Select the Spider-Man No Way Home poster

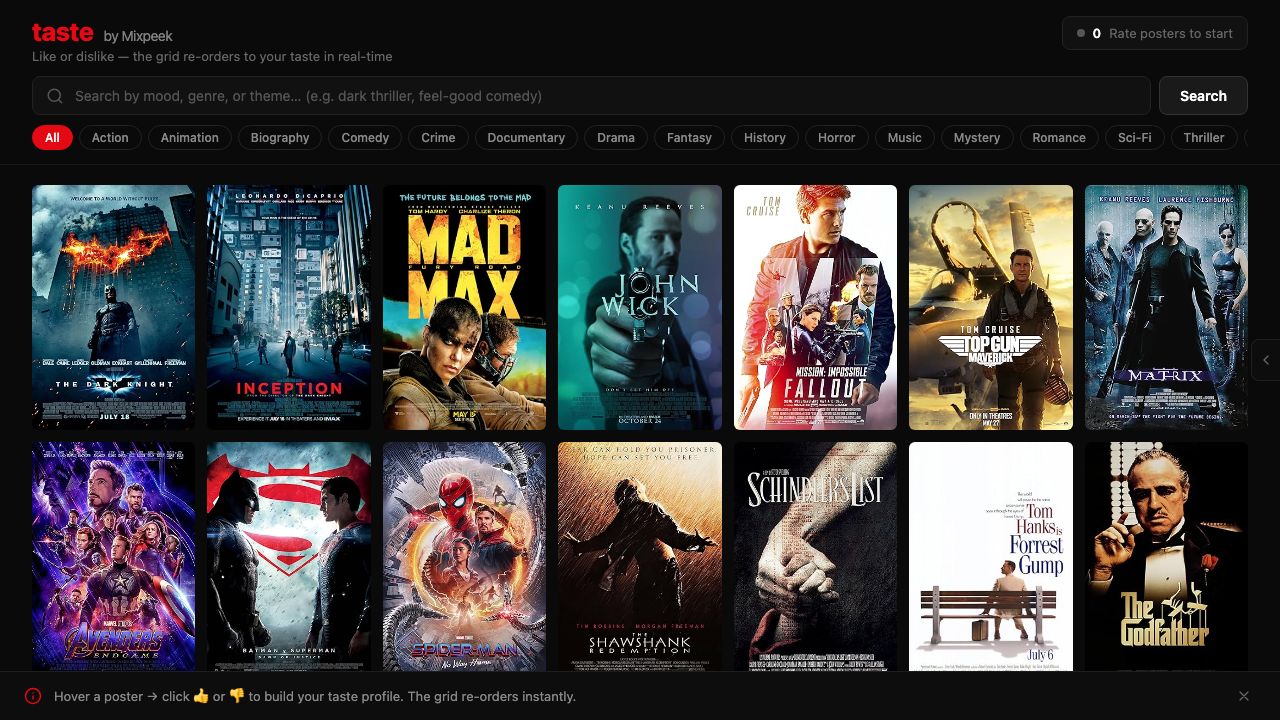tap(465, 557)
